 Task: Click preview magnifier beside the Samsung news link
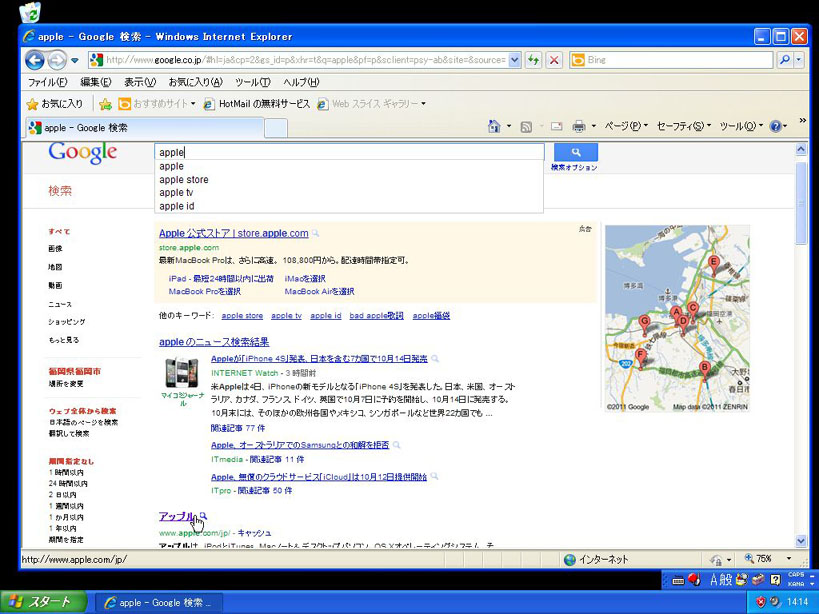[396, 445]
